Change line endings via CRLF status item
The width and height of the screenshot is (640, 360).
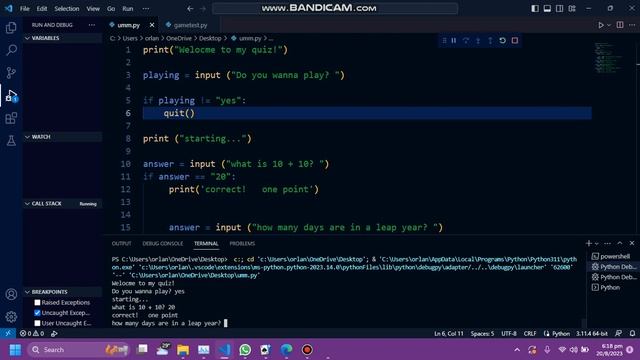(x=530, y=333)
